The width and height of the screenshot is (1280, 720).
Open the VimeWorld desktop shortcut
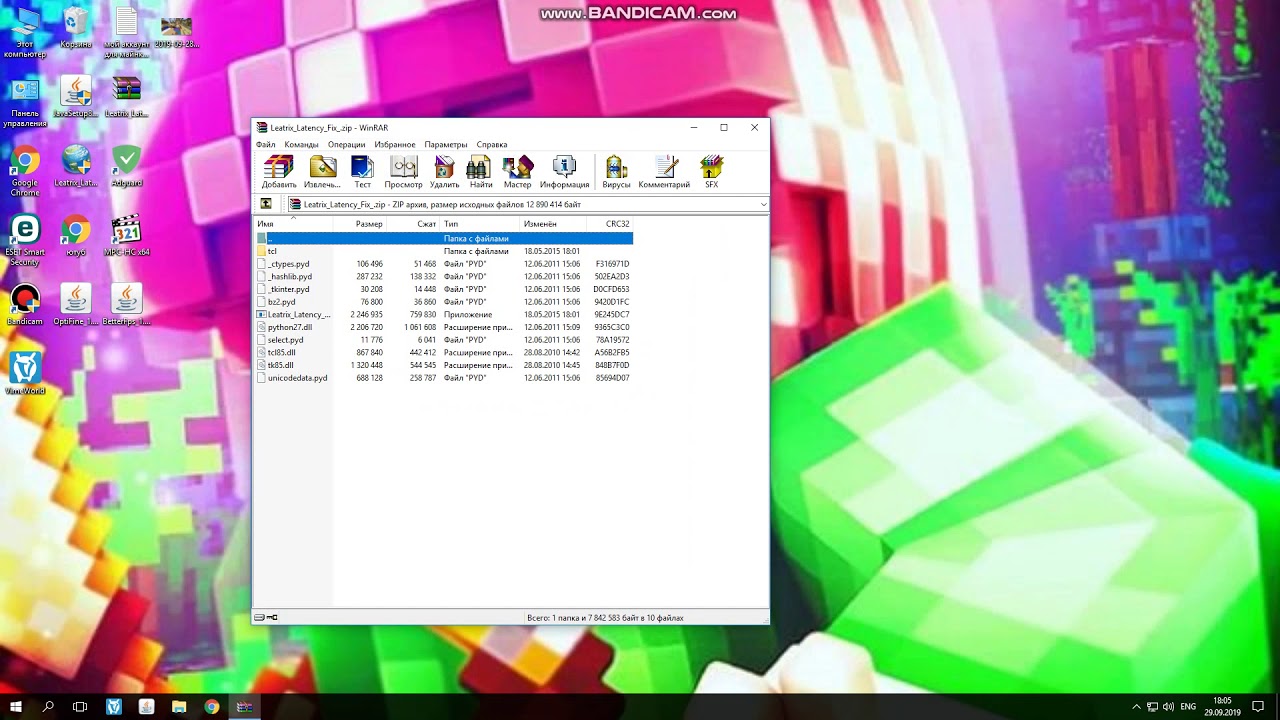tap(25, 373)
